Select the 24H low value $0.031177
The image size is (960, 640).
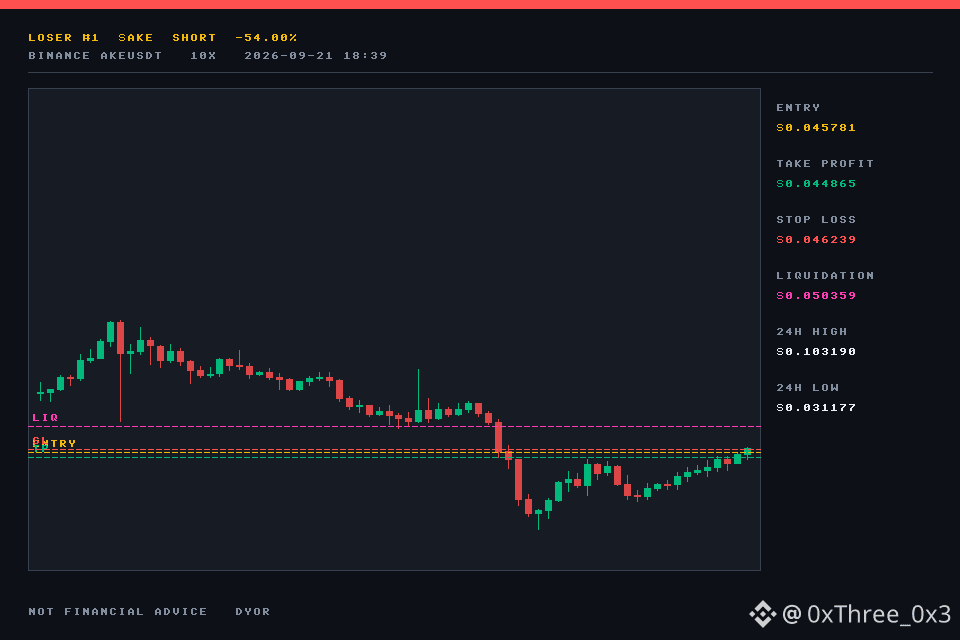click(x=816, y=408)
